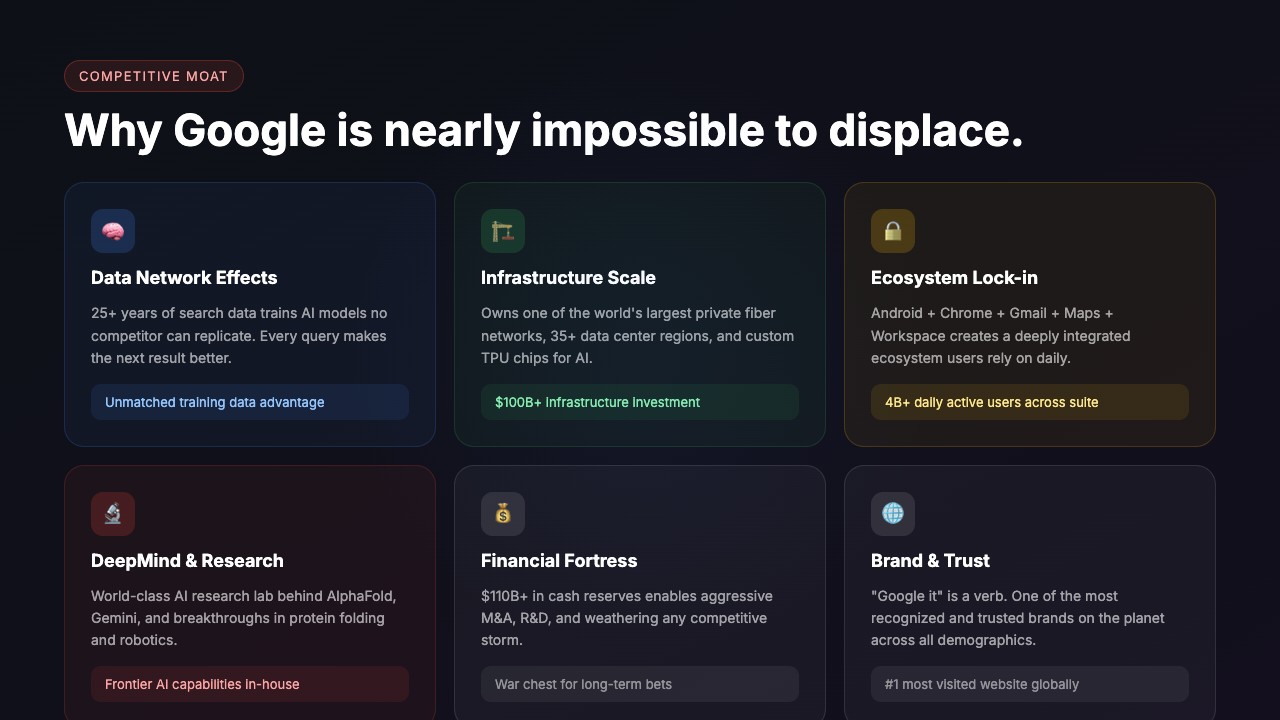Click the 'Brand & Trust' card heading
Viewport: 1280px width, 720px height.
point(930,561)
